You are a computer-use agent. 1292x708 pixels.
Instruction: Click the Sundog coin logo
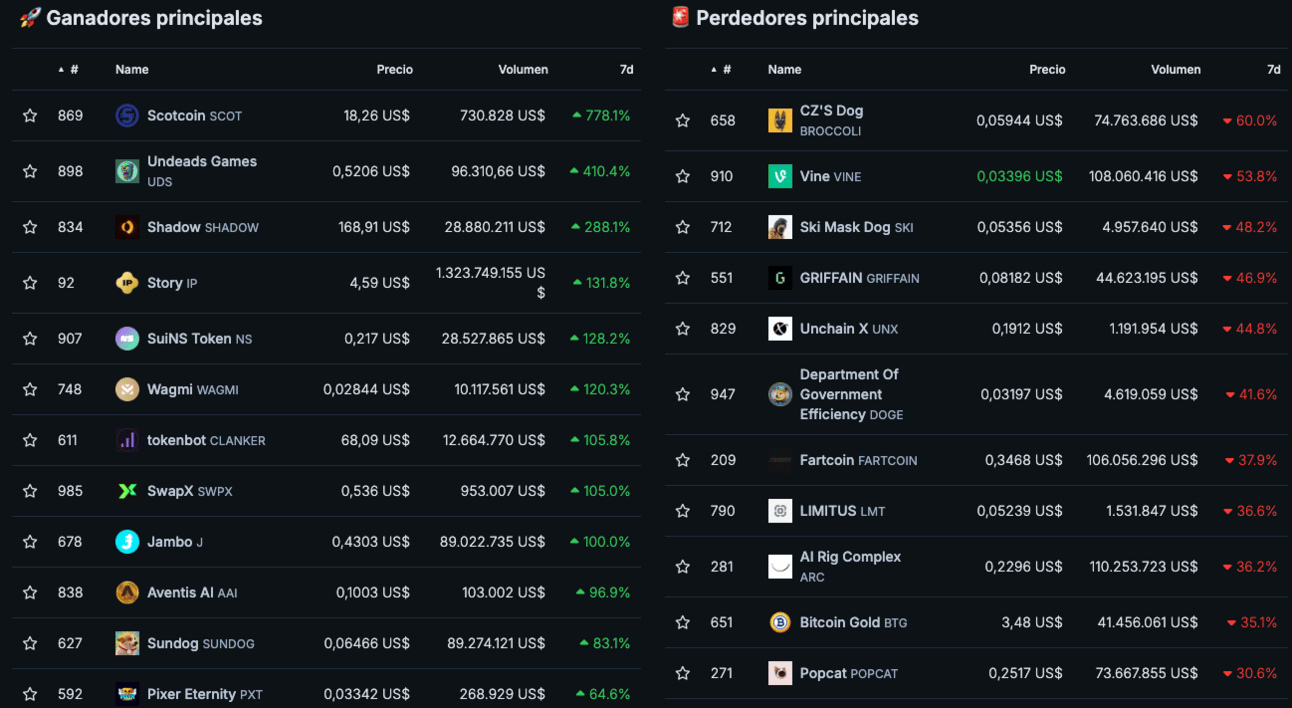coord(127,643)
